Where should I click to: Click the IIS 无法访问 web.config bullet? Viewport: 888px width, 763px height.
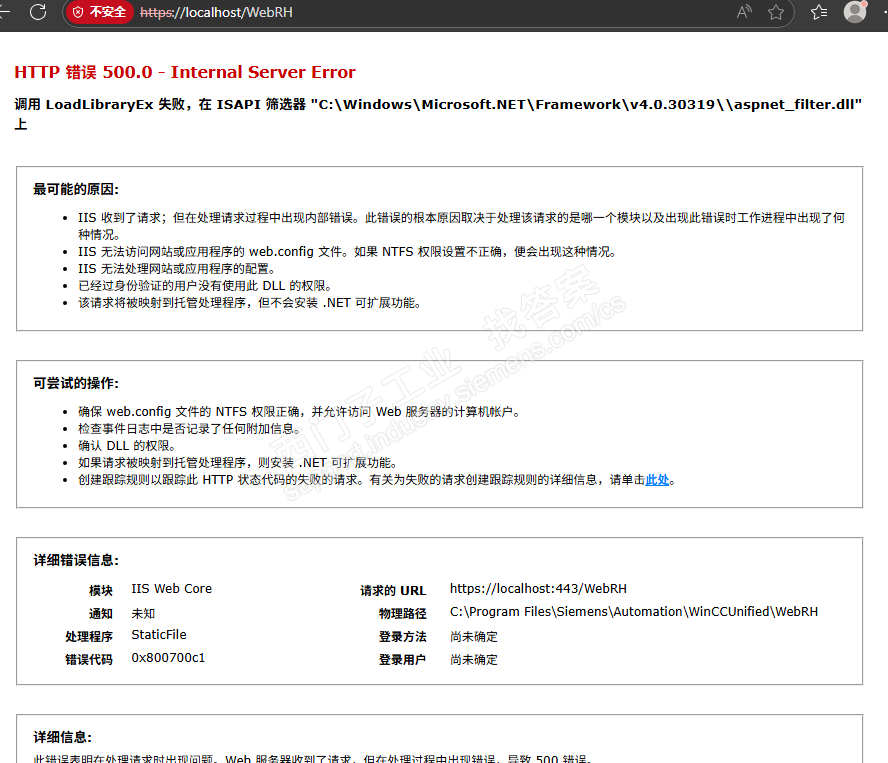point(347,252)
